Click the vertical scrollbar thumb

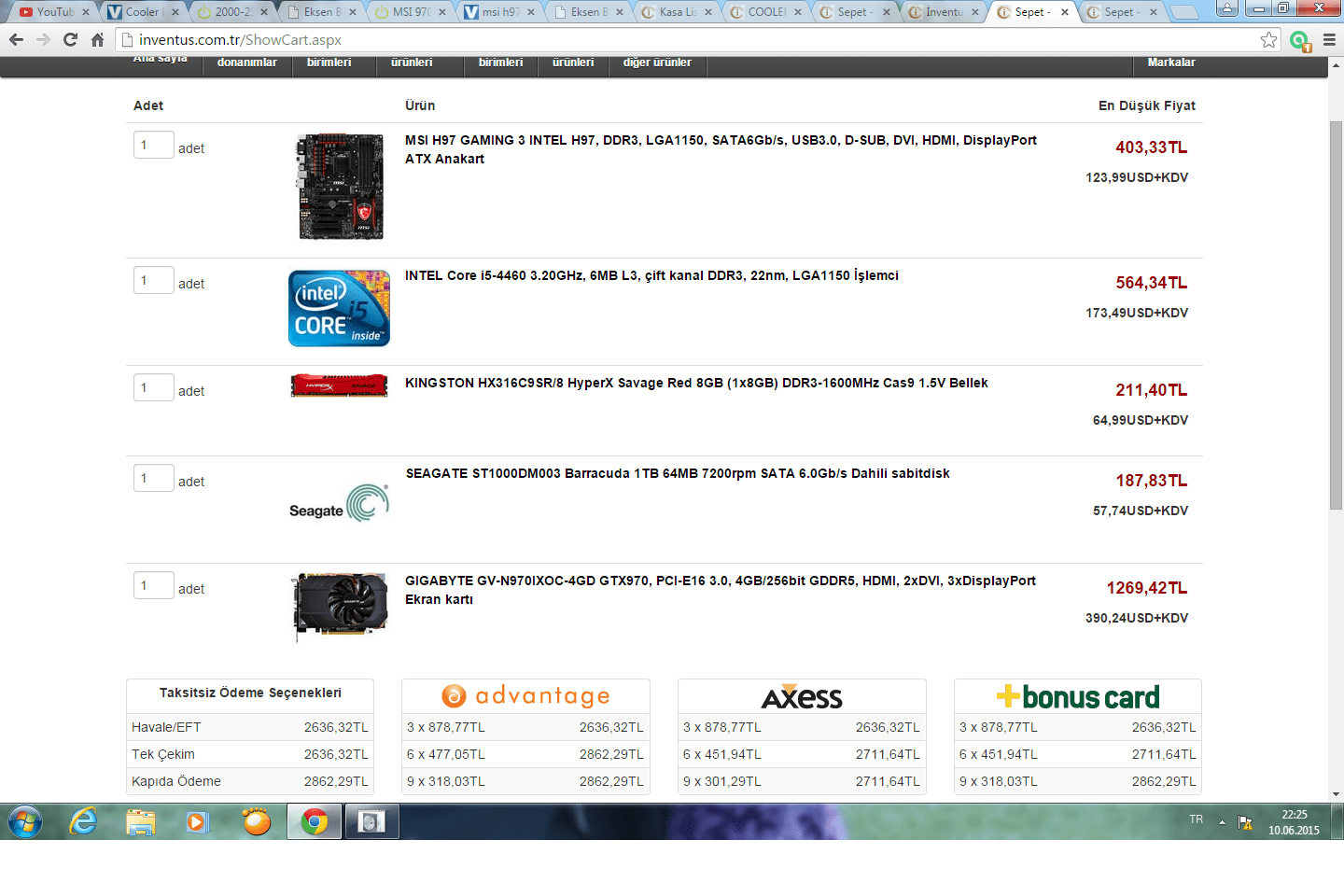(1336, 315)
